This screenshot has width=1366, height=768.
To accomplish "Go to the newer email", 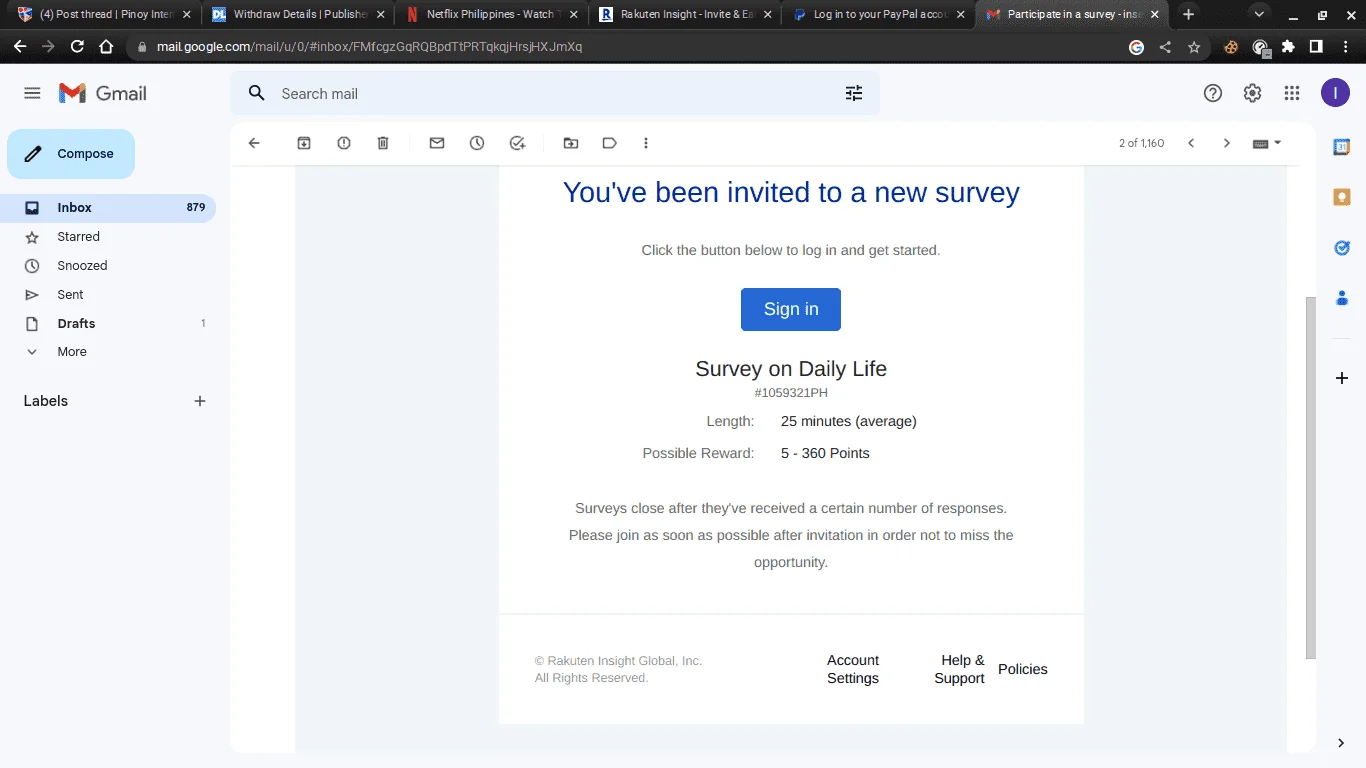I will coord(1191,143).
